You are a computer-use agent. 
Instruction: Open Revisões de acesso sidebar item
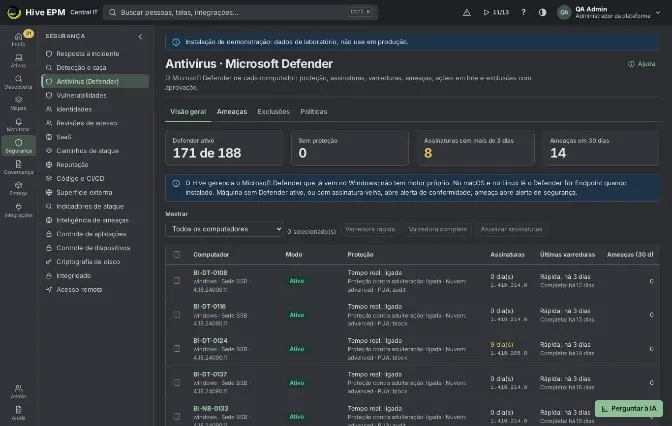click(95, 123)
